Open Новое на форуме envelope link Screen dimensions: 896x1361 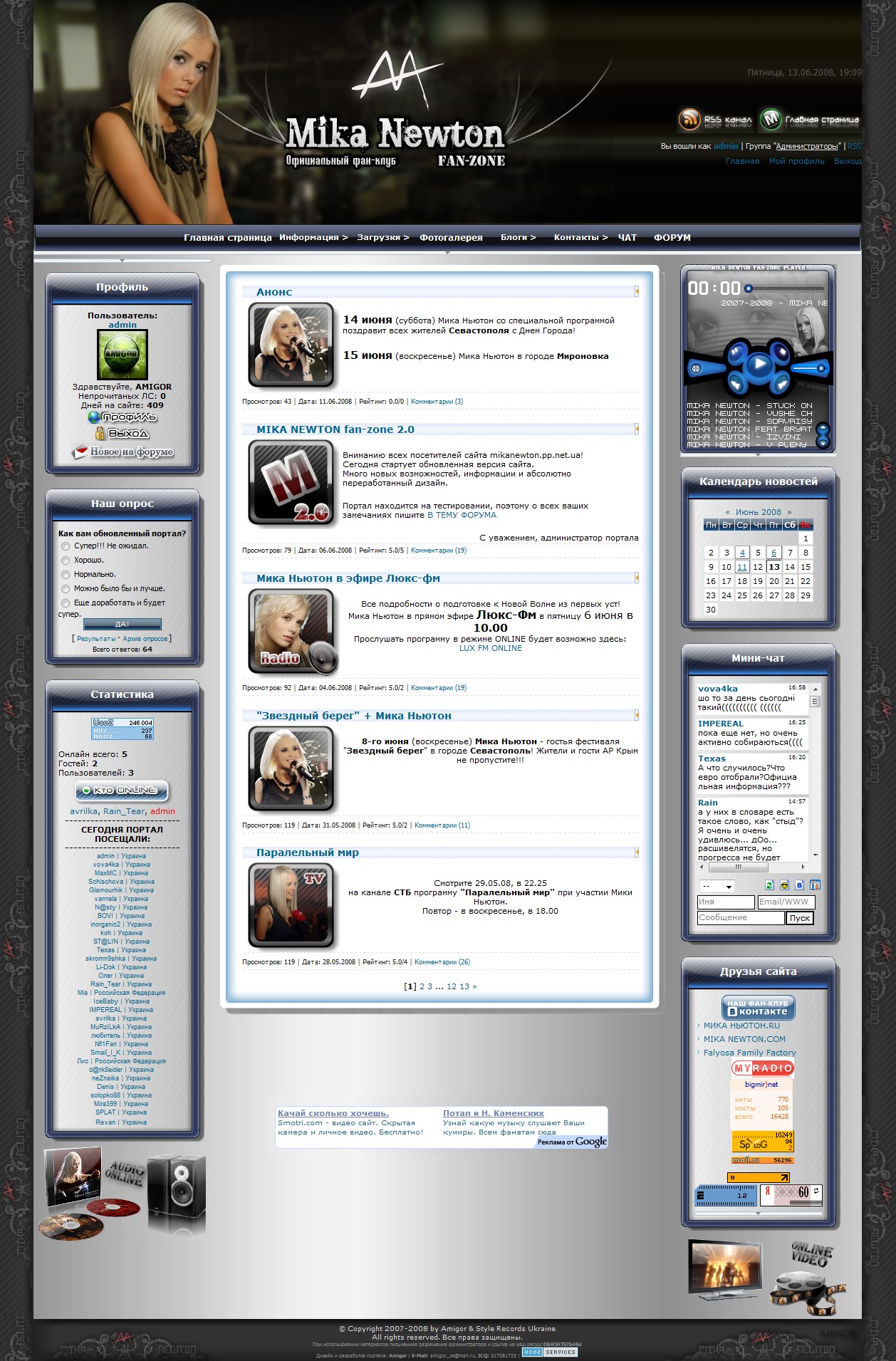(123, 452)
